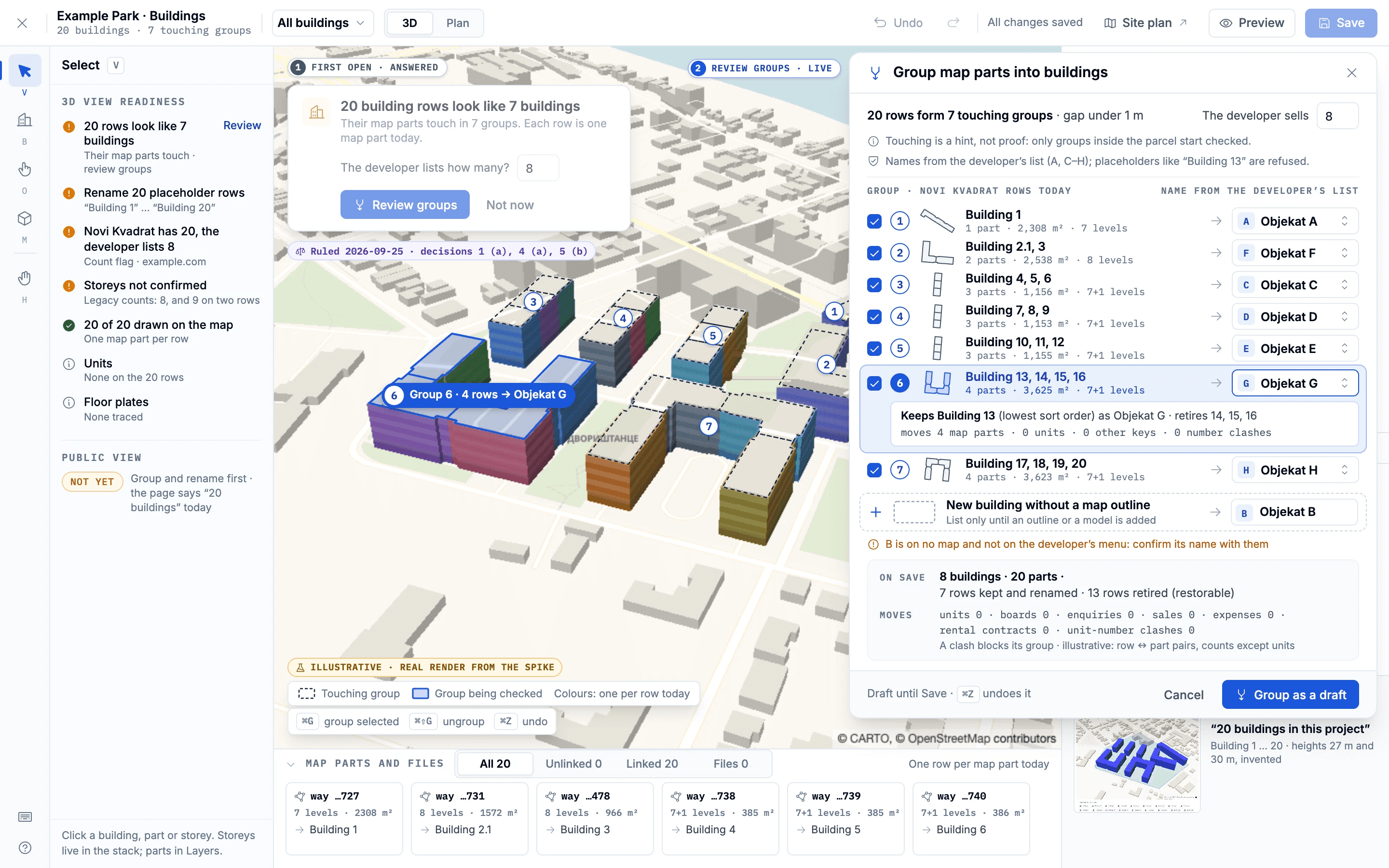The image size is (1389, 868).
Task: Click the top Save button
Action: [x=1341, y=23]
